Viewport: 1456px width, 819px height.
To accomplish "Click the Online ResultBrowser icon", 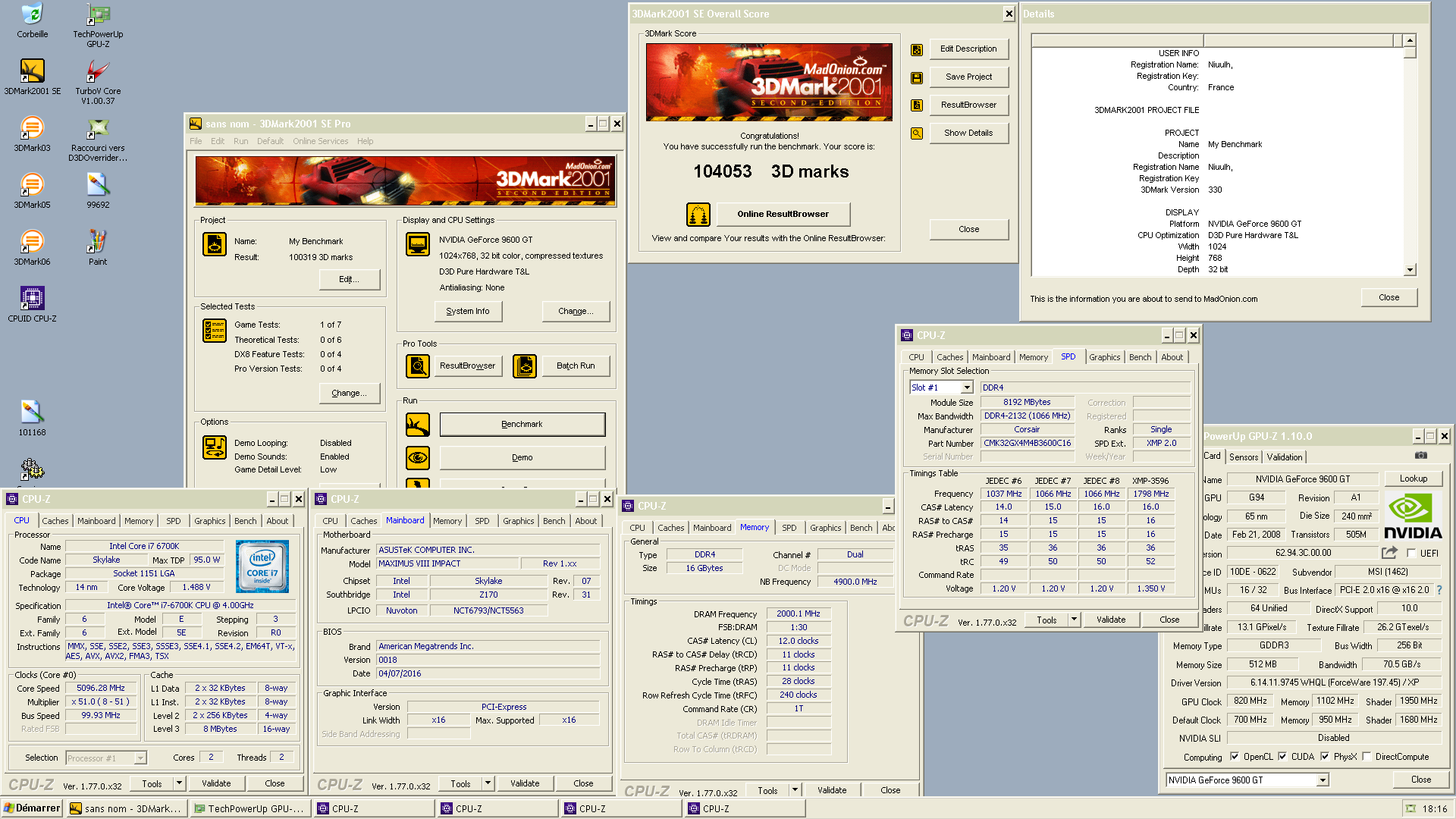I will click(698, 215).
